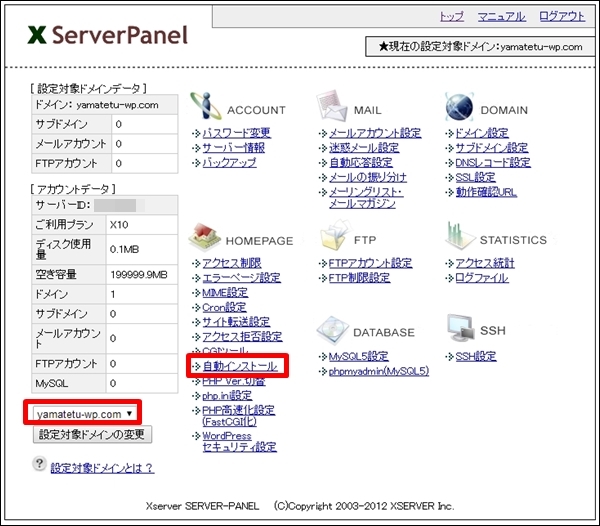The height and width of the screenshot is (526, 600).
Task: Open MIME設定 link
Action: tap(225, 293)
